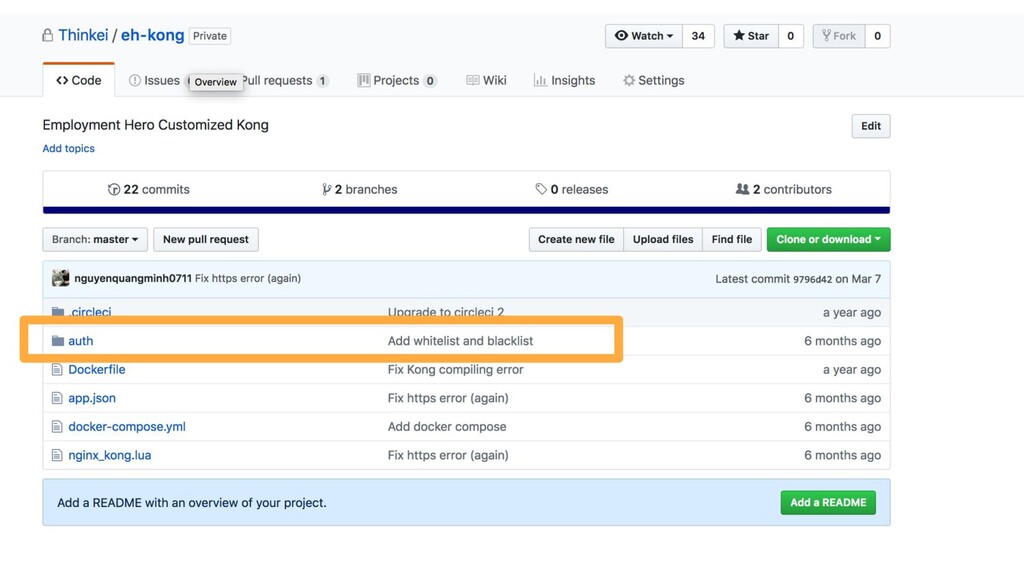The image size is (1024, 576).
Task: Open app.json file
Action: point(92,398)
